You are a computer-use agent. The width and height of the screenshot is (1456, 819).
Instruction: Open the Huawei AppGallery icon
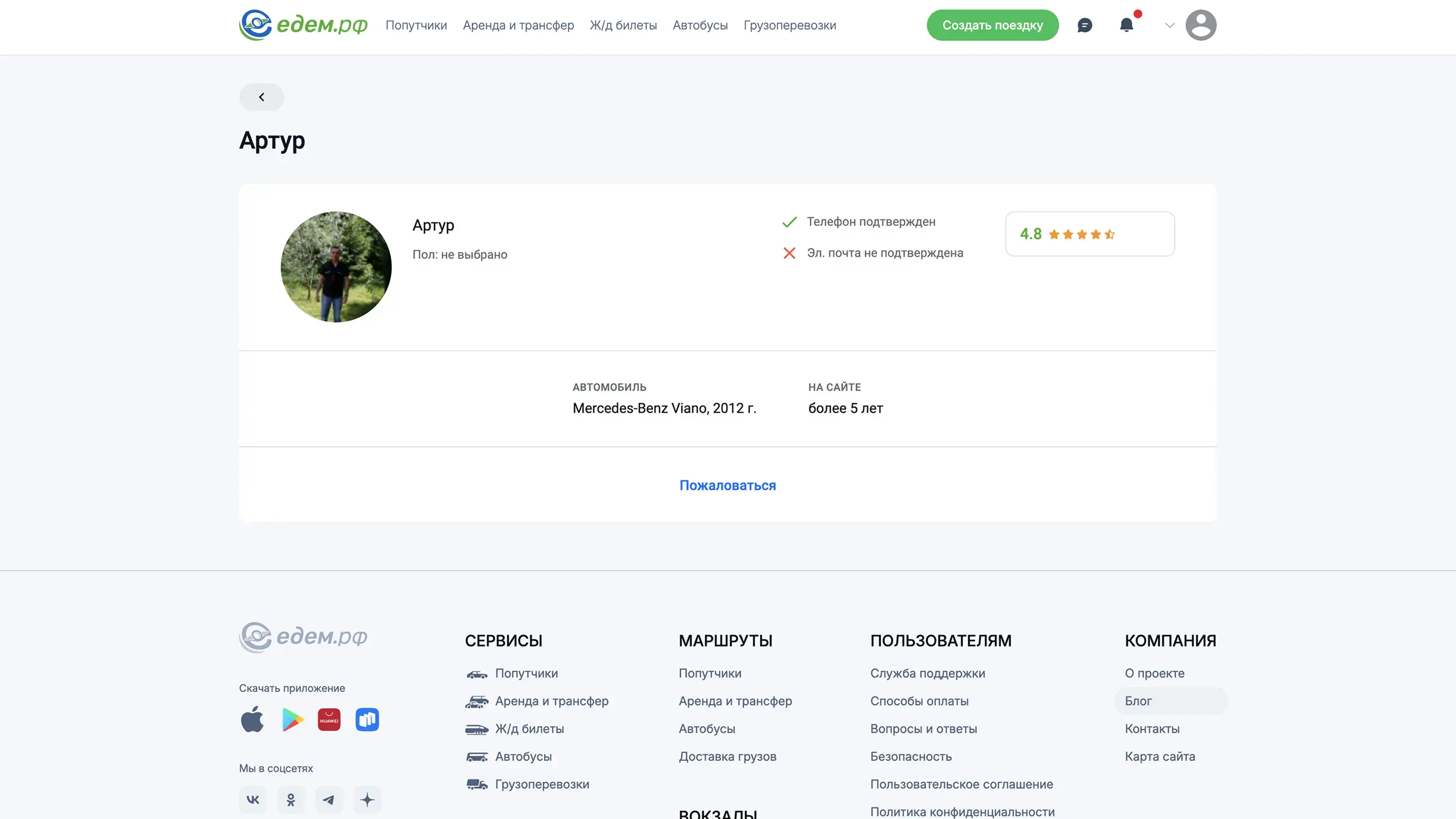(329, 719)
